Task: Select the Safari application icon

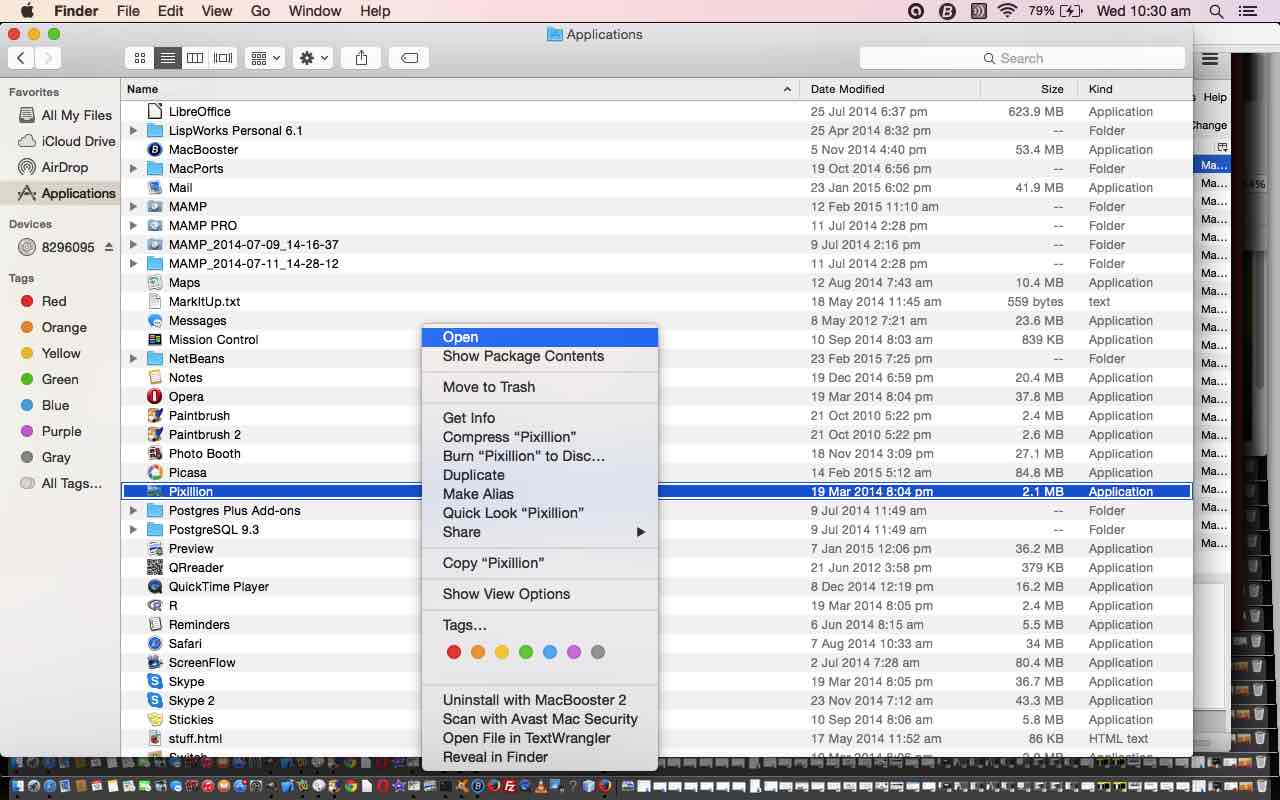Action: click(x=155, y=643)
